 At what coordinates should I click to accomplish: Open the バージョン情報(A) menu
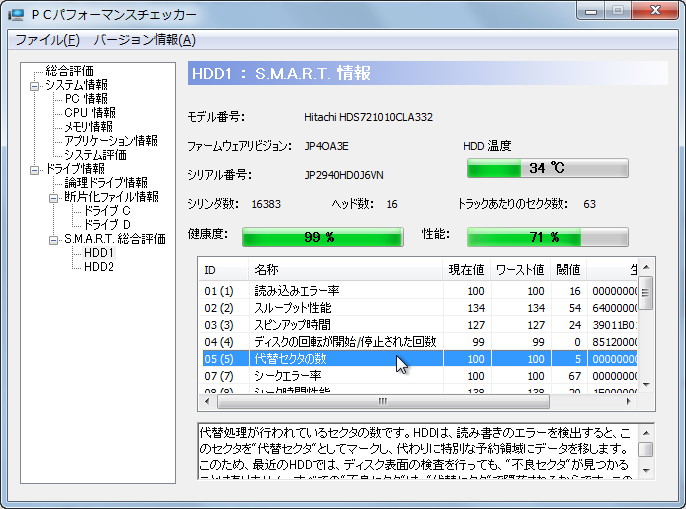coord(144,40)
